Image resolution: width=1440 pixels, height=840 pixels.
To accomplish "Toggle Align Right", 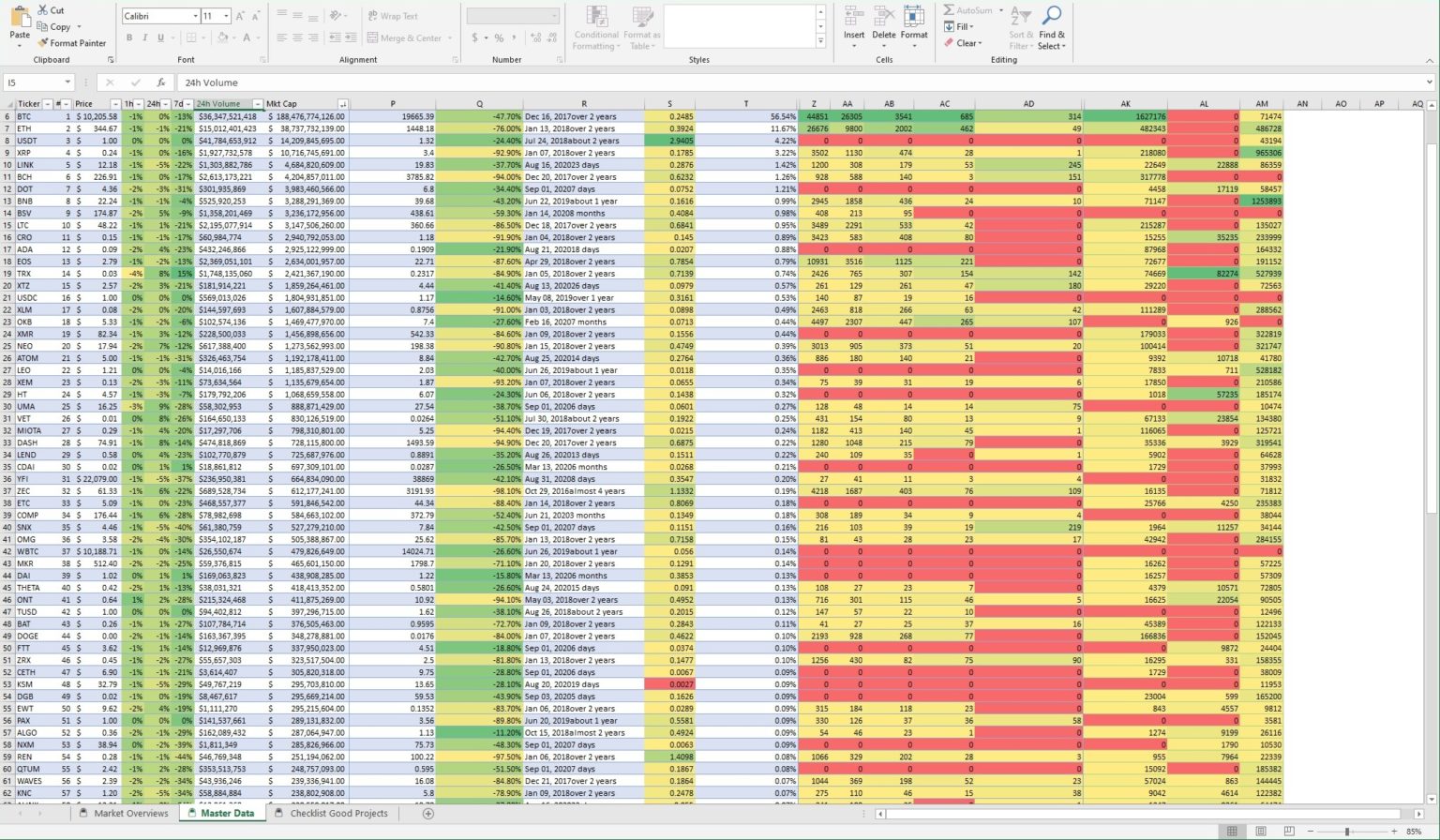I will click(x=313, y=37).
